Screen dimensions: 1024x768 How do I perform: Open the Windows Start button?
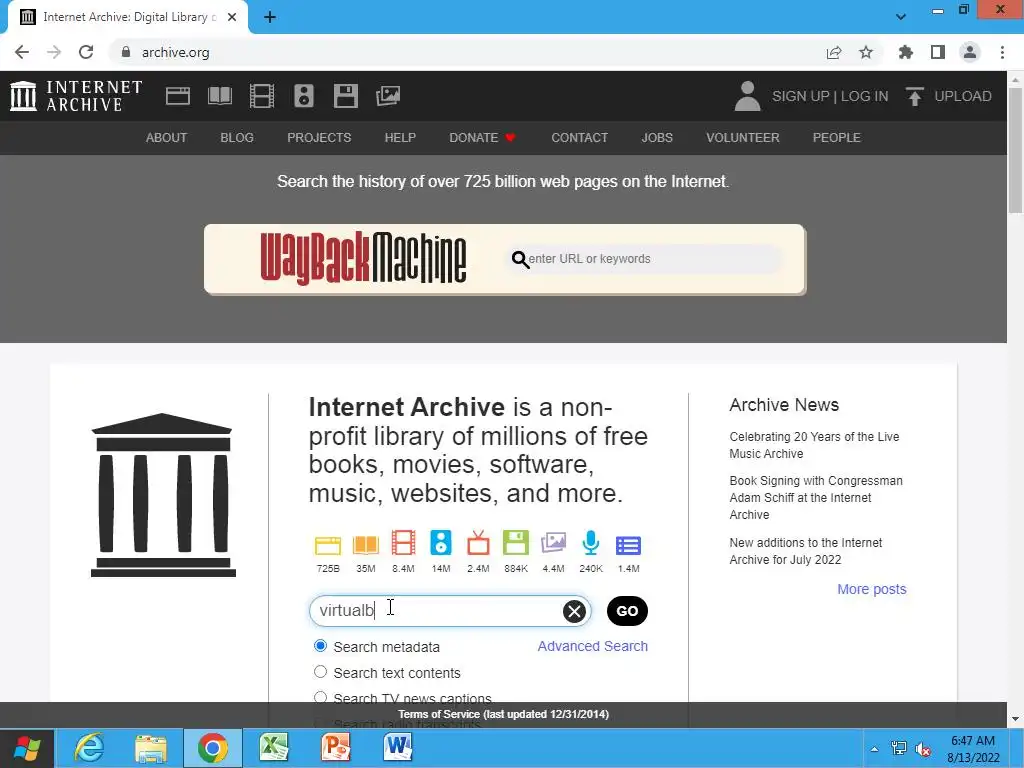tap(27, 748)
